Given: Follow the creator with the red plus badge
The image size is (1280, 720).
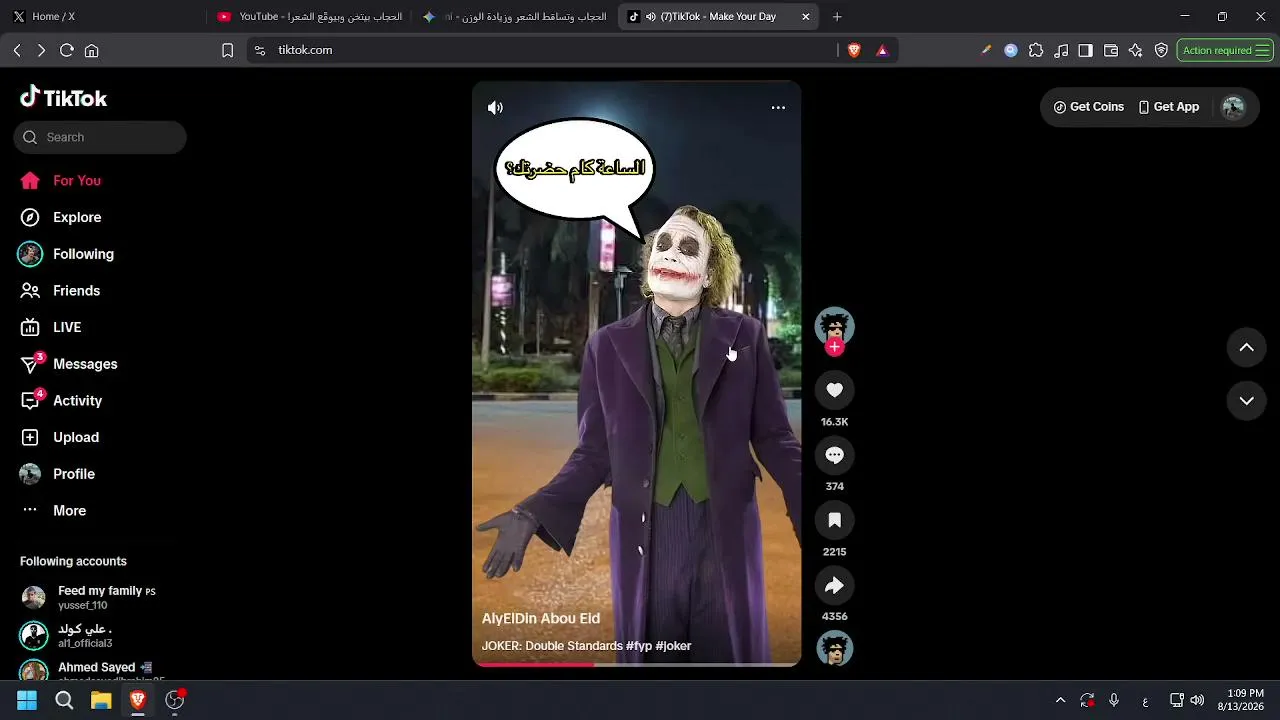Looking at the screenshot, I should pos(835,347).
